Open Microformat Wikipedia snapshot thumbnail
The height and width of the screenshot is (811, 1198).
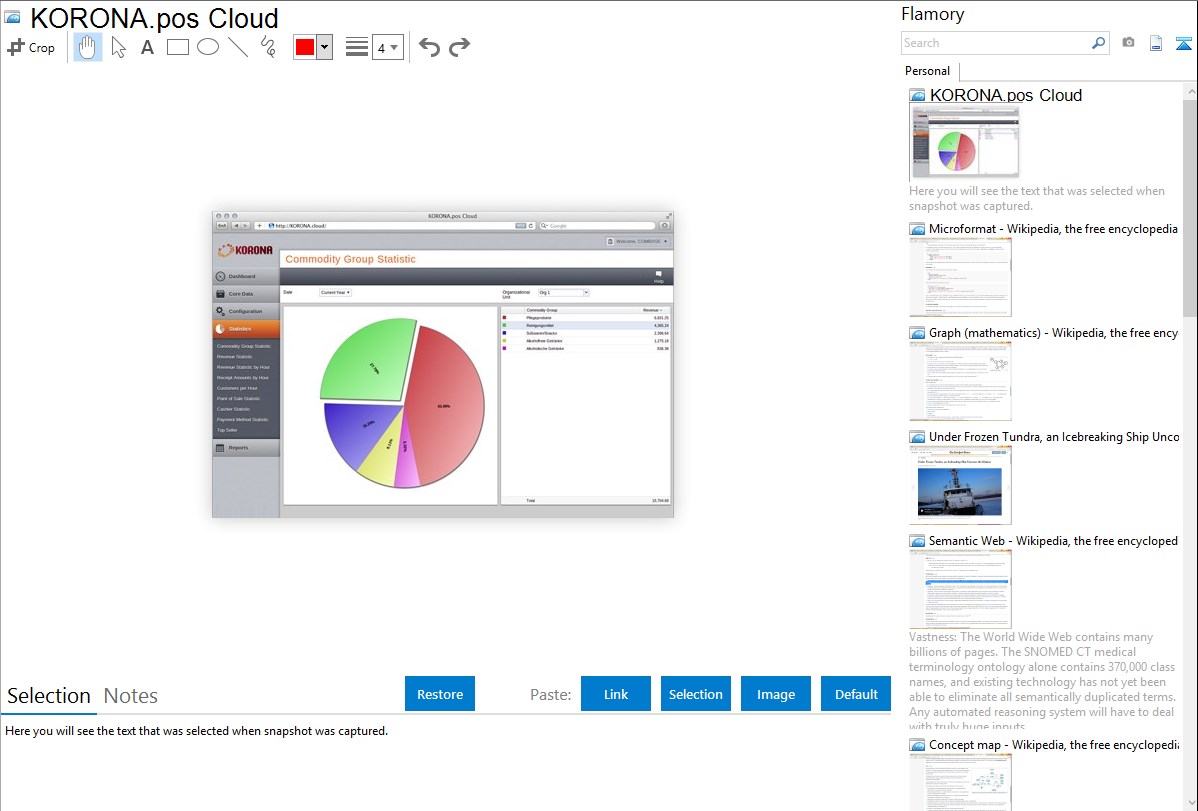(x=960, y=277)
